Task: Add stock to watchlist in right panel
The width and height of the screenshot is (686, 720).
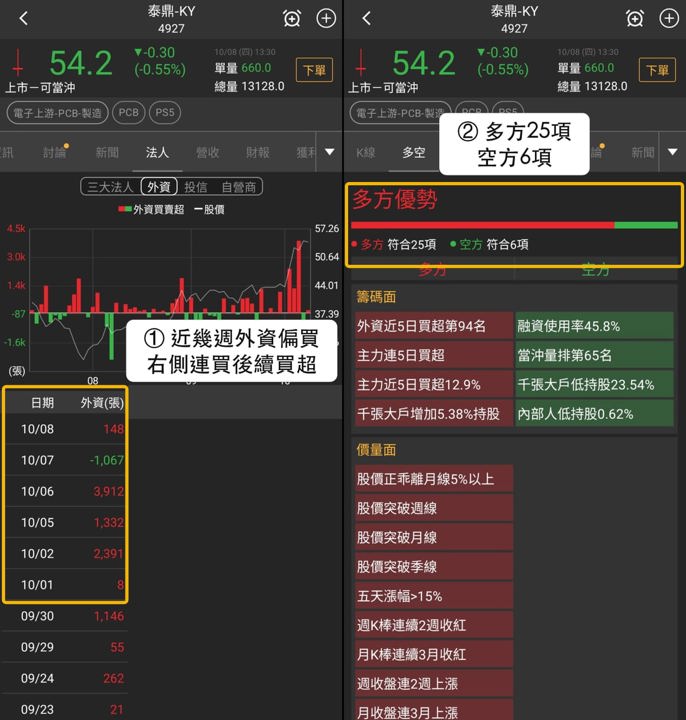Action: [669, 18]
